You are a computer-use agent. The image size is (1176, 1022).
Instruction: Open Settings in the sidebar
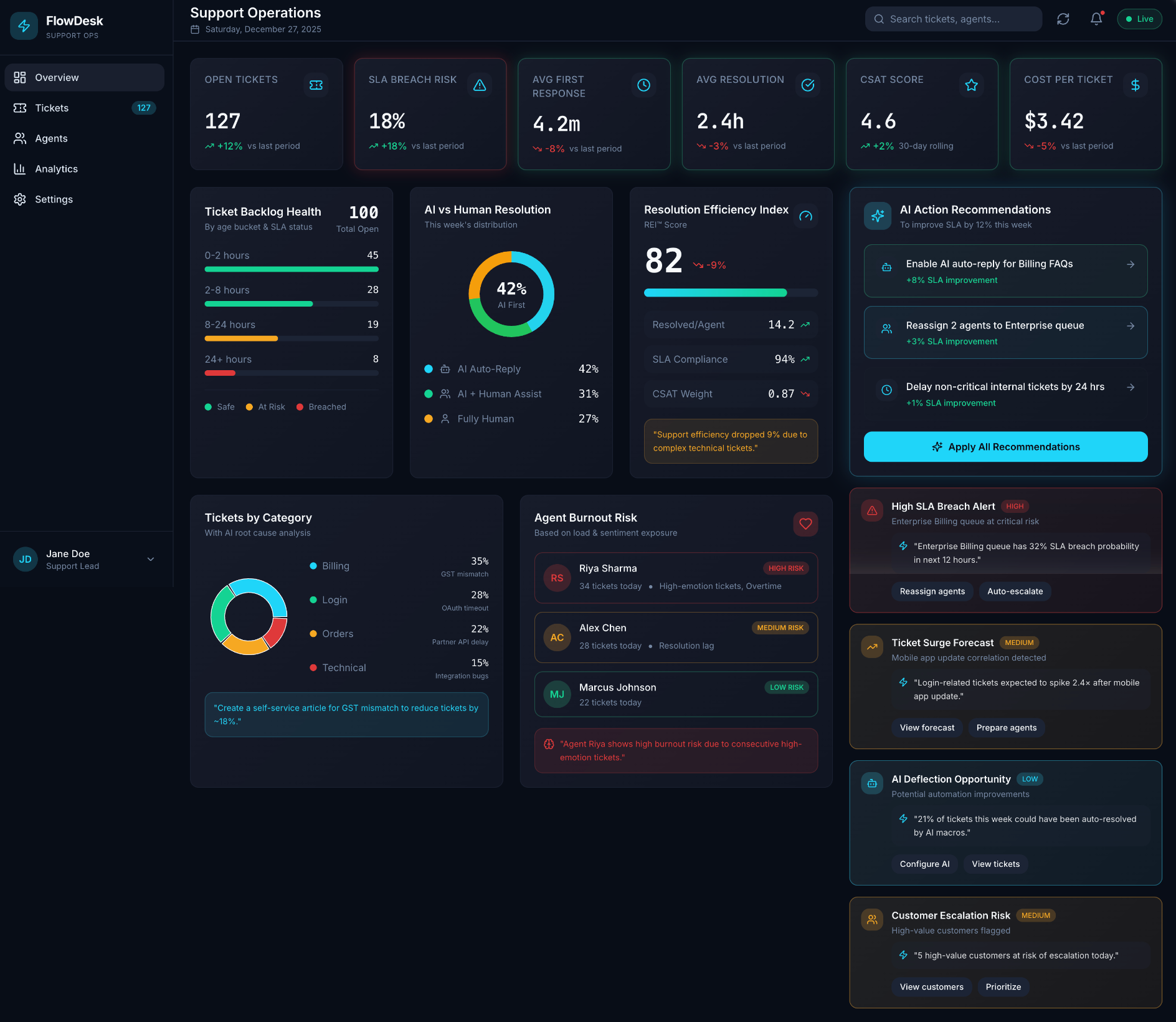[x=84, y=199]
